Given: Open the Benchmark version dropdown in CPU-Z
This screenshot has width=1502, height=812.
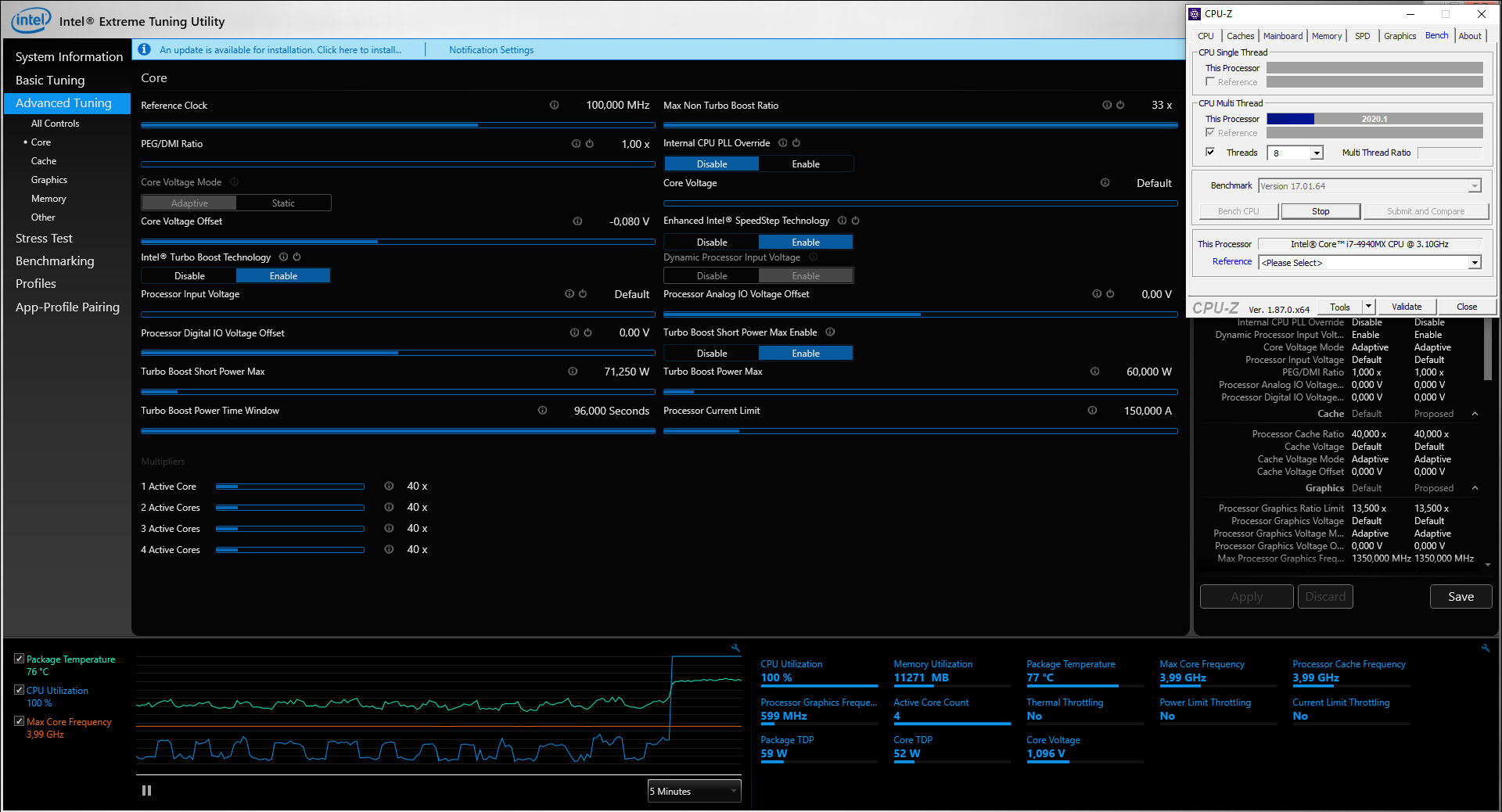Looking at the screenshot, I should (1474, 186).
